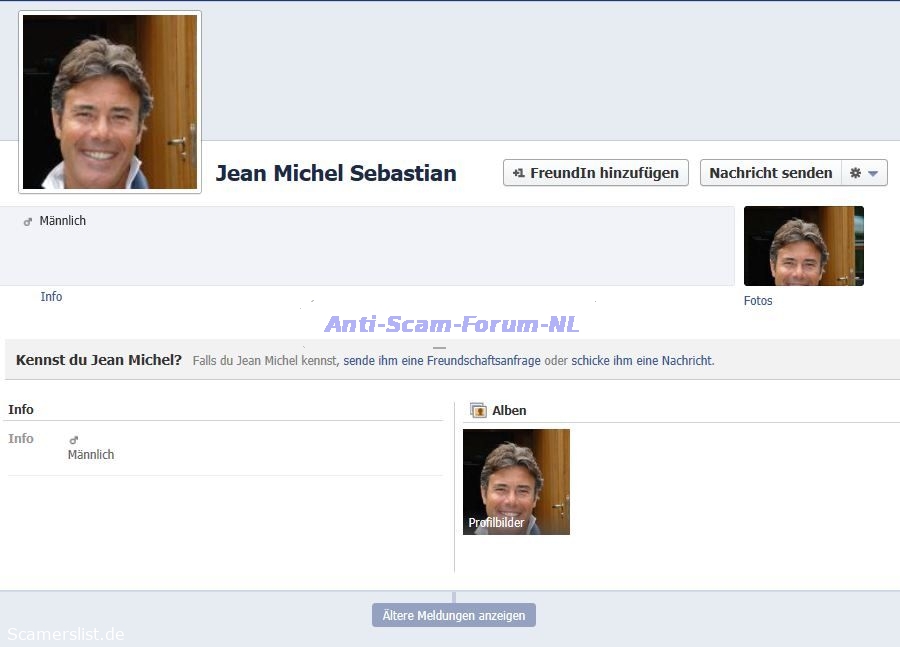Open the Profilbilder album thumbnail

point(516,481)
